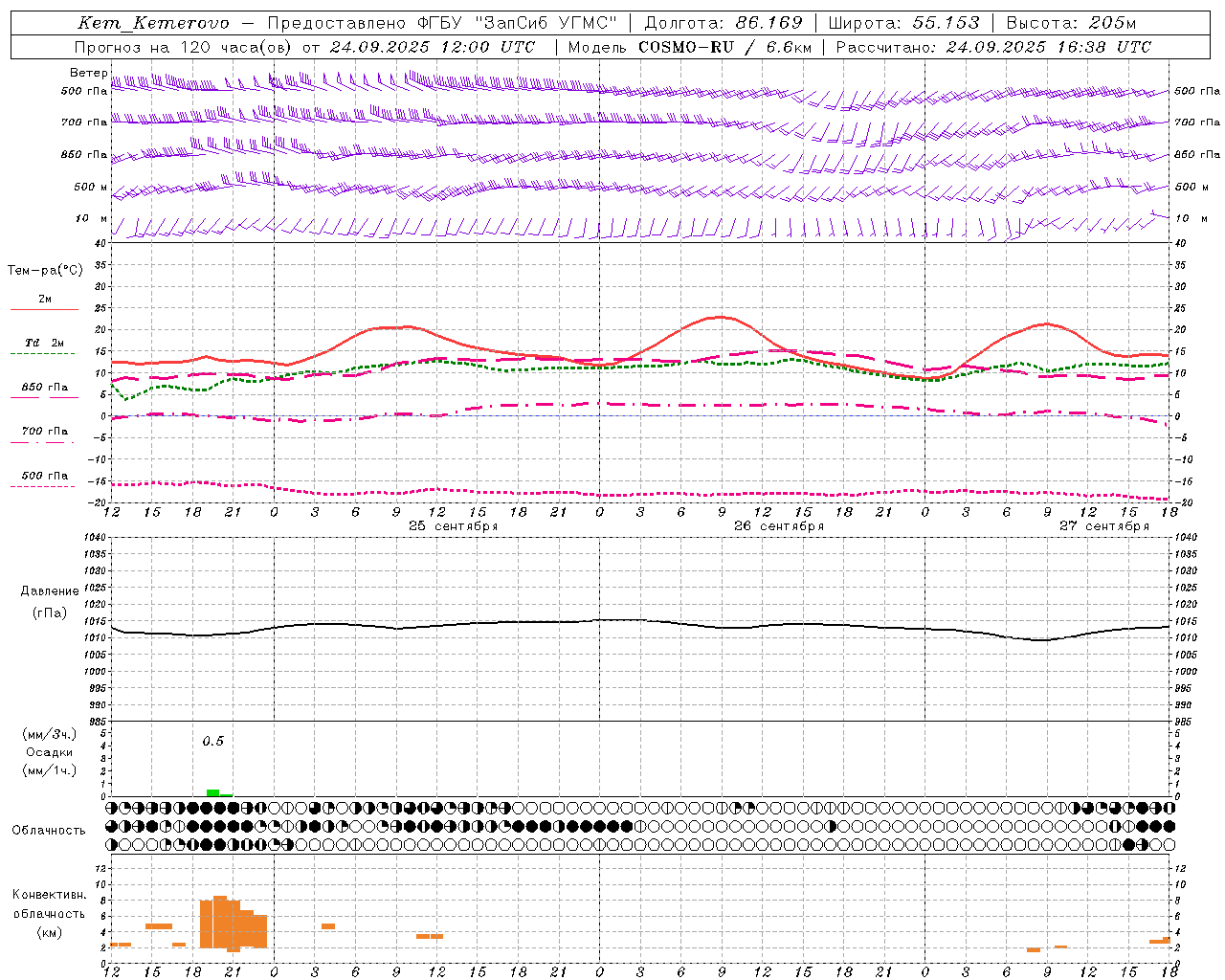
Task: Click the '0.5' precipitation amount value
Action: pyautogui.click(x=212, y=742)
